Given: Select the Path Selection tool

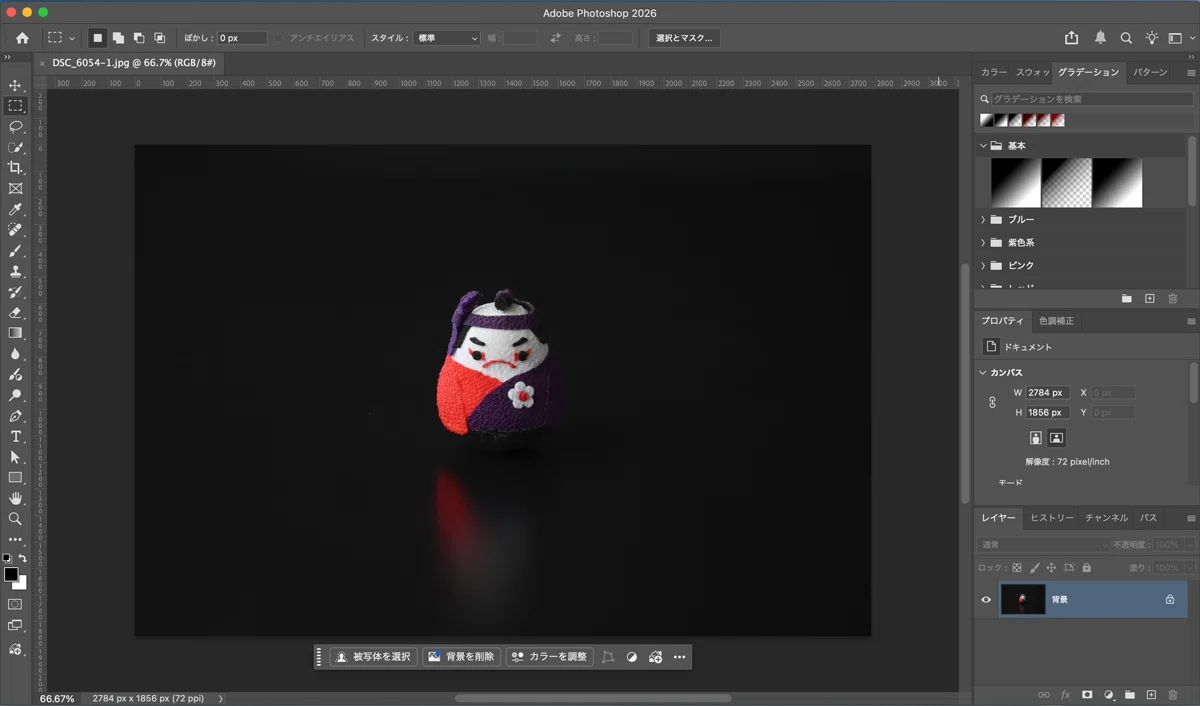Looking at the screenshot, I should (x=15, y=457).
